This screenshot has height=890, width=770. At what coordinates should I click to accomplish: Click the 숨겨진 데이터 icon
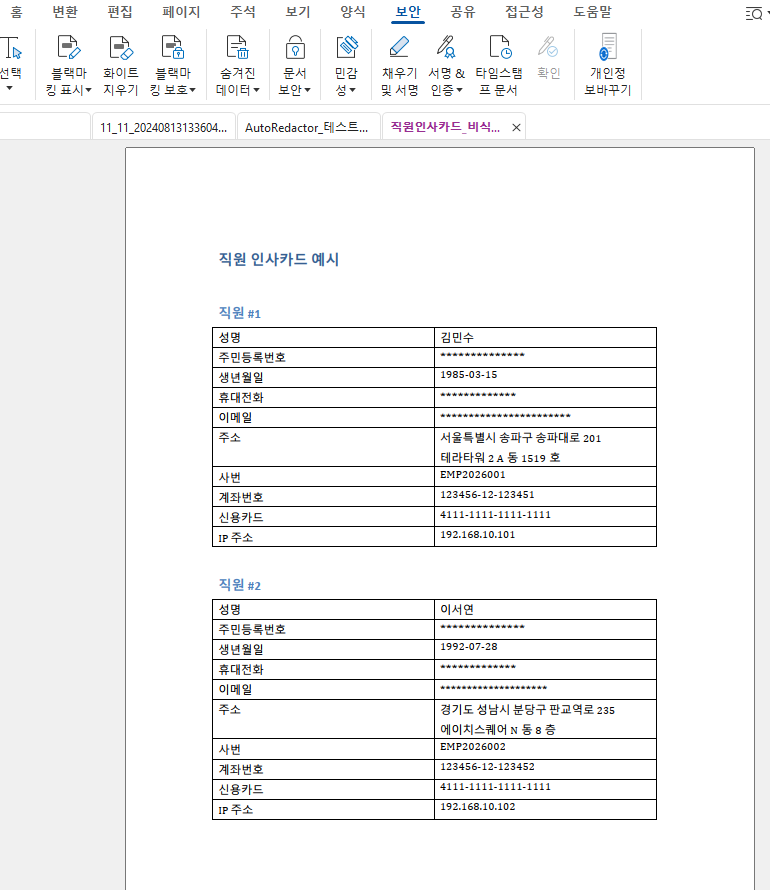tap(237, 47)
